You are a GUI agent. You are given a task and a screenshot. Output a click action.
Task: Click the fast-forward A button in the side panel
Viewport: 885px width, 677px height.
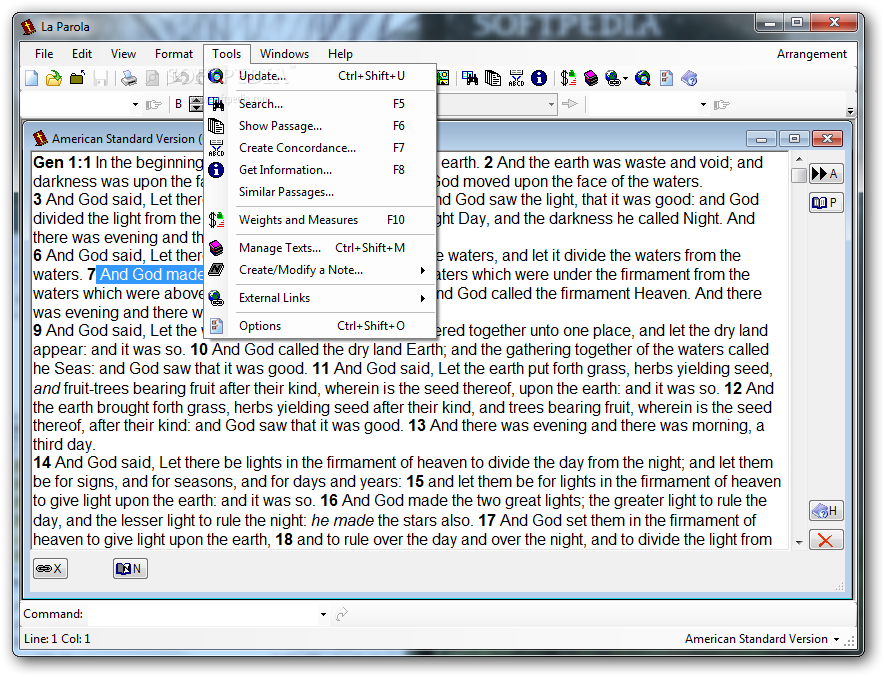[826, 173]
